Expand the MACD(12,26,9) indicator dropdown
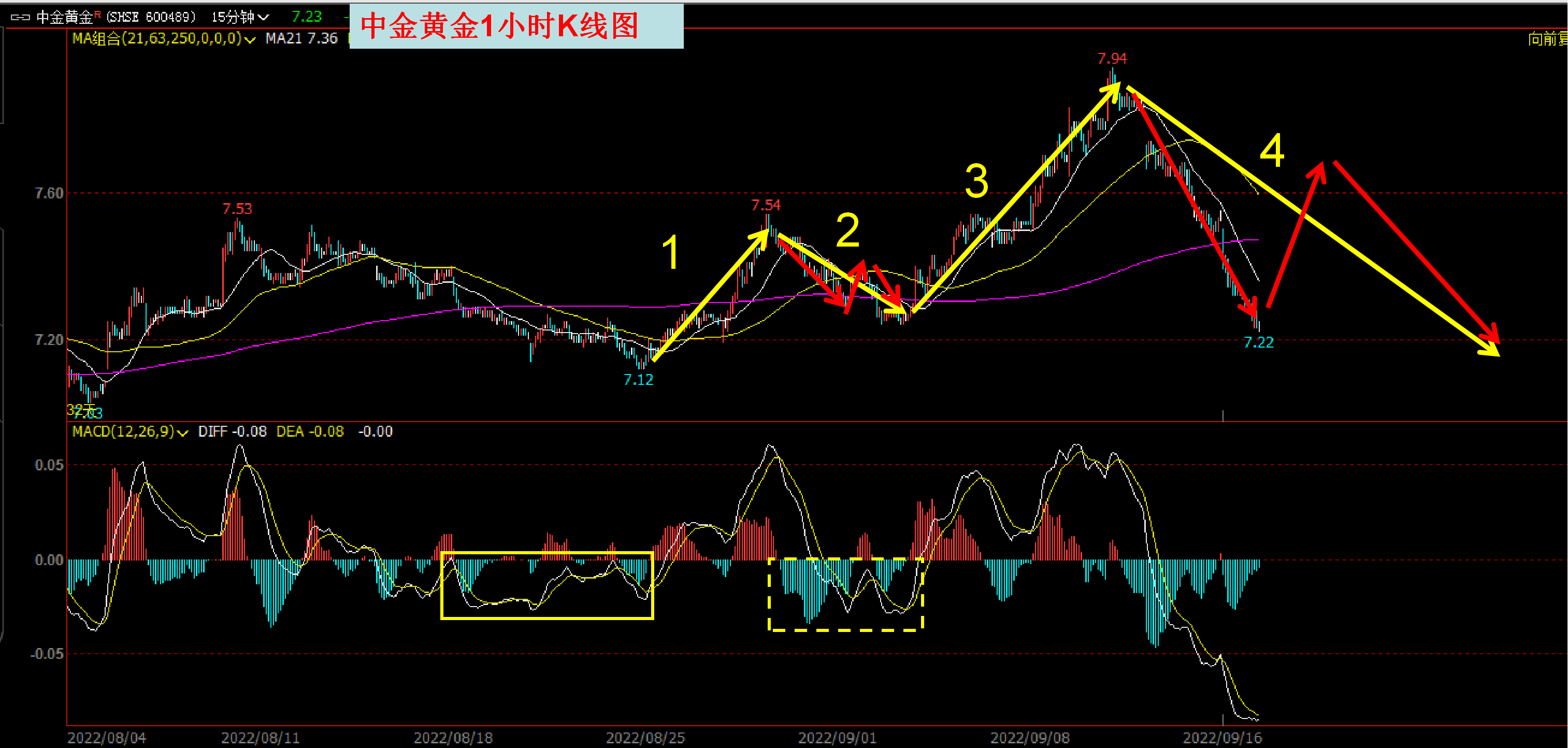Image resolution: width=1568 pixels, height=748 pixels. [x=130, y=431]
